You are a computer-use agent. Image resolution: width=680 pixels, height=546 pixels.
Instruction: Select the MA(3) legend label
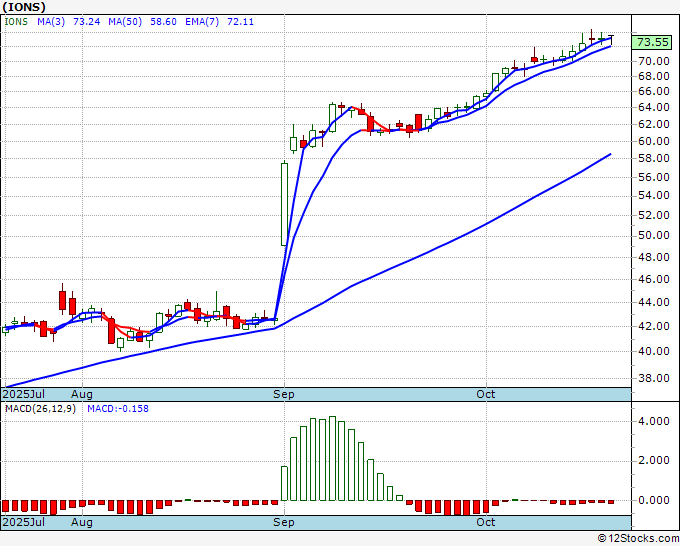[51, 22]
